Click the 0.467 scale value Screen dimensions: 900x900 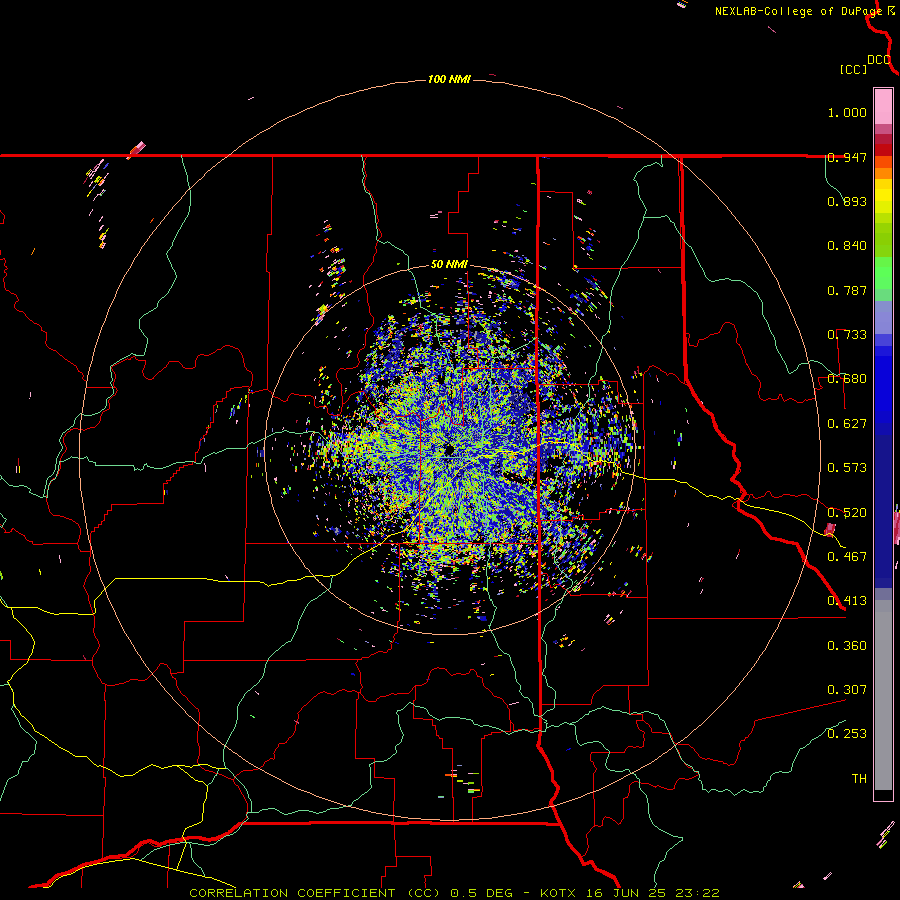pos(847,556)
